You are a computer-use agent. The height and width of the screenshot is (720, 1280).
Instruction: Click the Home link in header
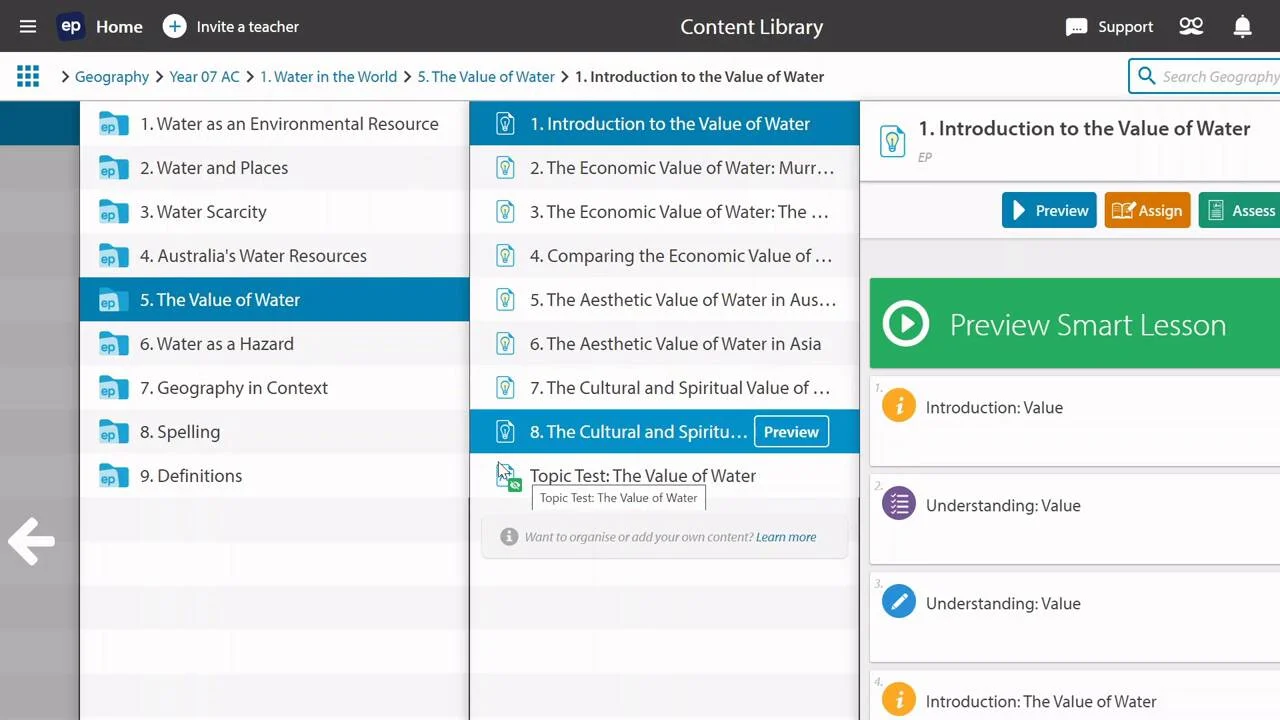coord(119,27)
